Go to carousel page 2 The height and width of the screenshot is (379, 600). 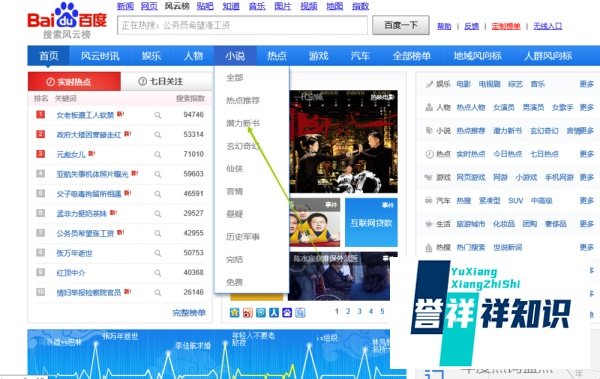click(348, 311)
